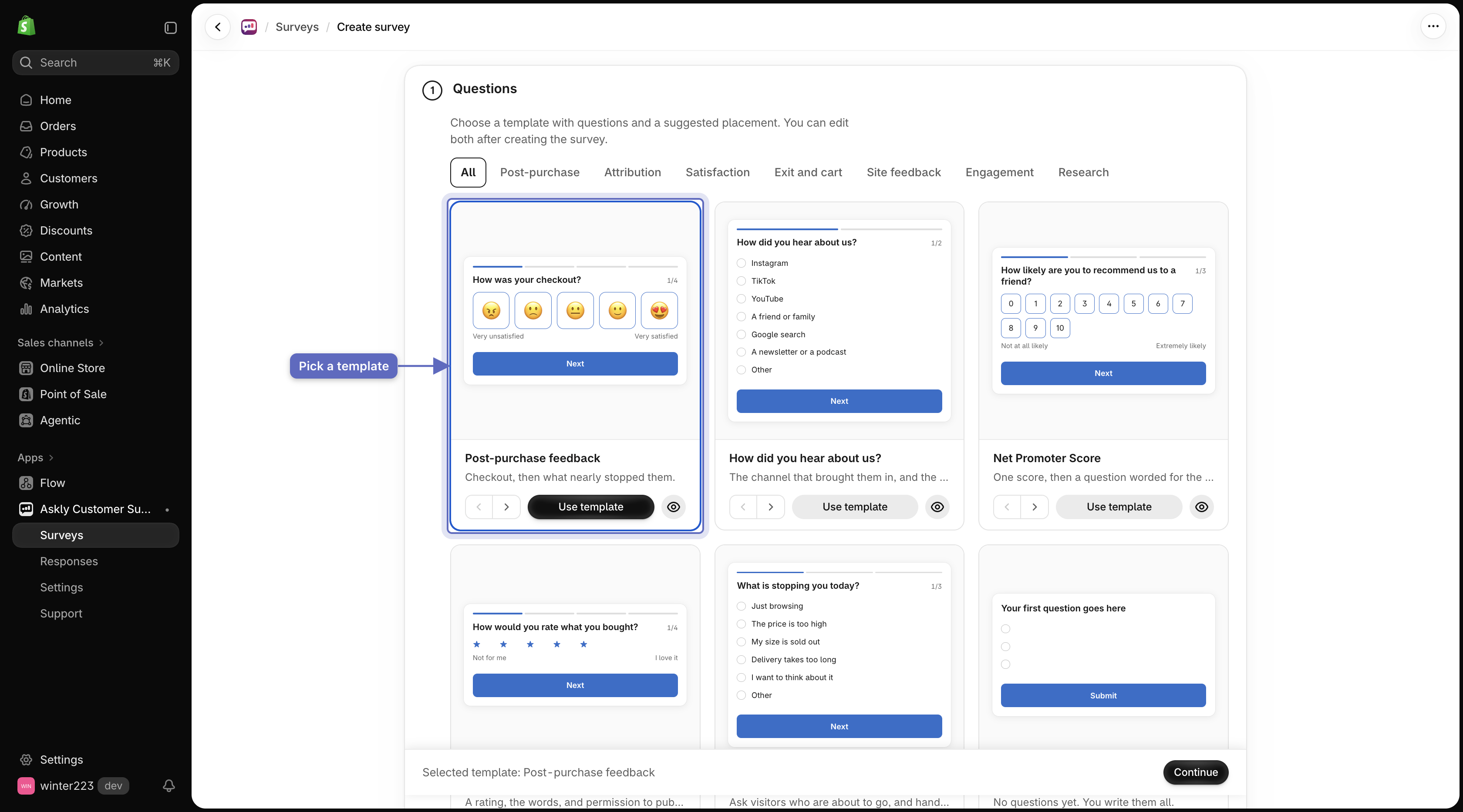This screenshot has width=1463, height=812.
Task: Toggle the sidebar collapse icon
Action: (170, 28)
